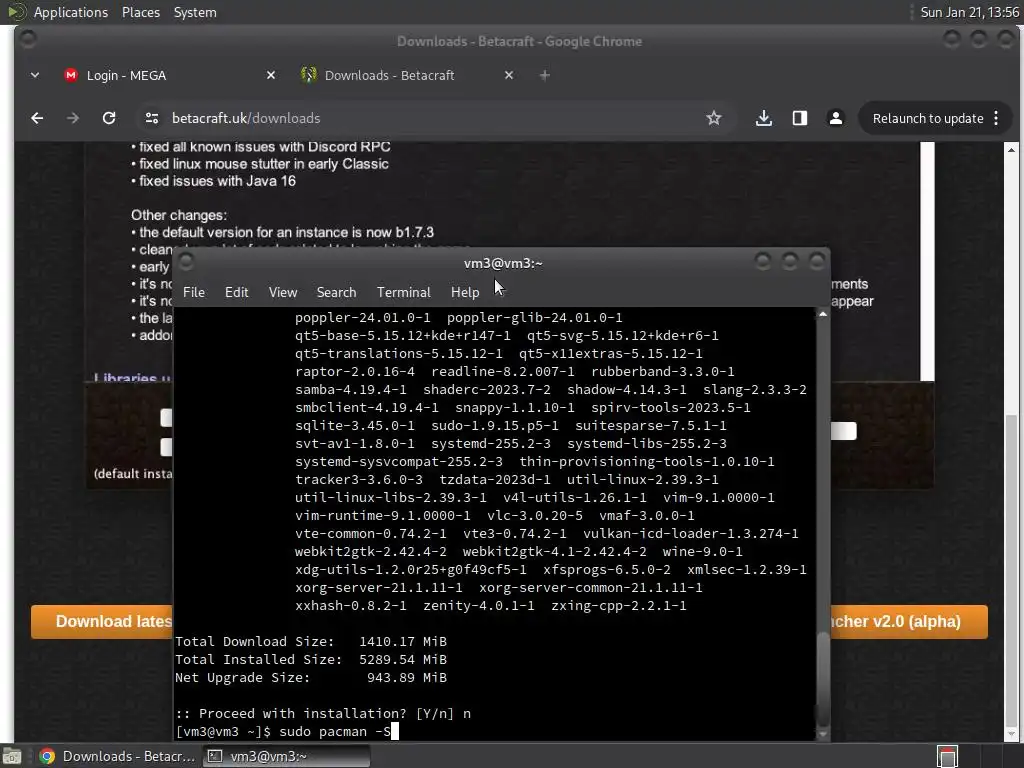Open the Places panel menu
This screenshot has width=1024, height=768.
pyautogui.click(x=141, y=12)
